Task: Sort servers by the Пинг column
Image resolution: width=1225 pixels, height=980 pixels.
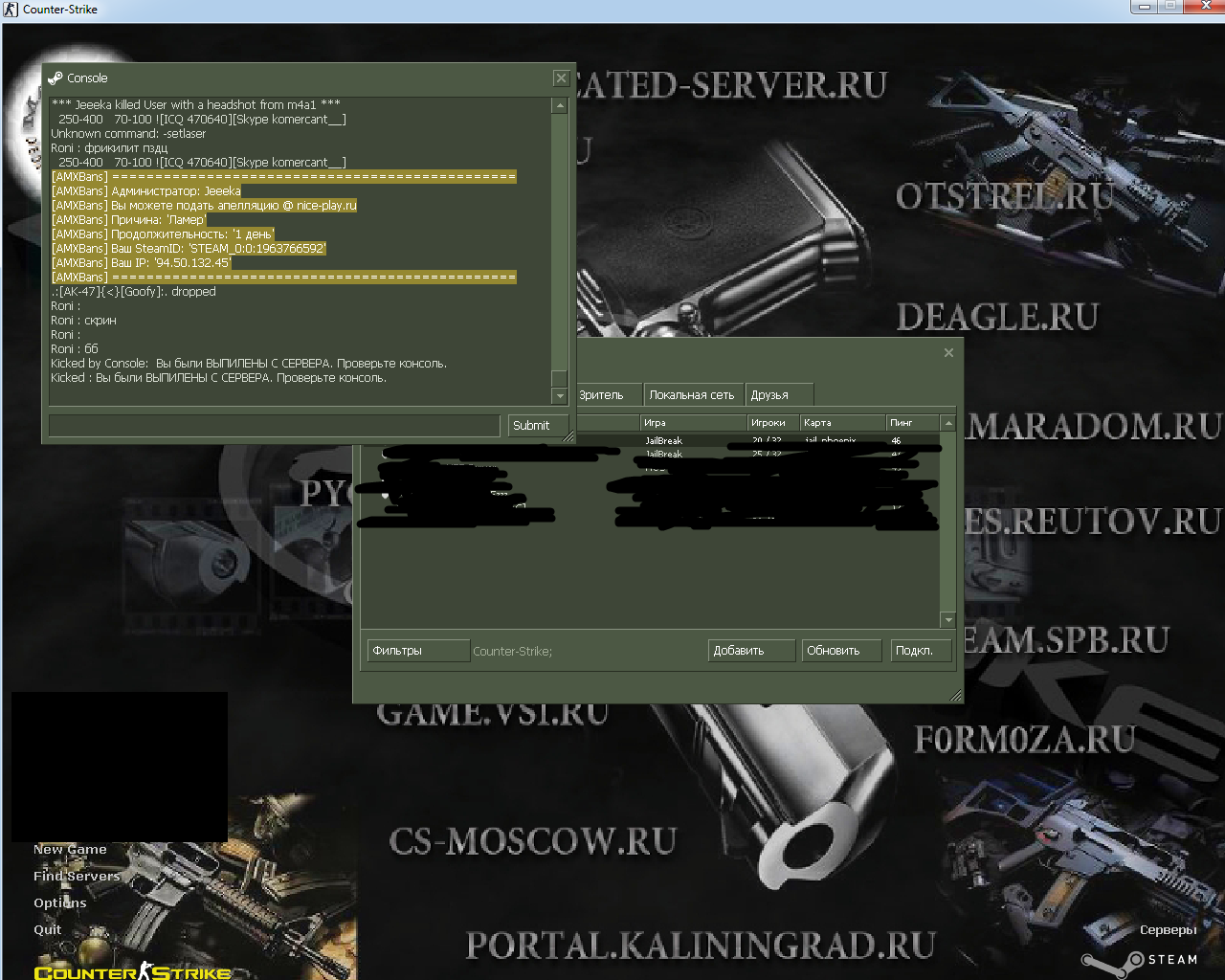Action: click(913, 423)
